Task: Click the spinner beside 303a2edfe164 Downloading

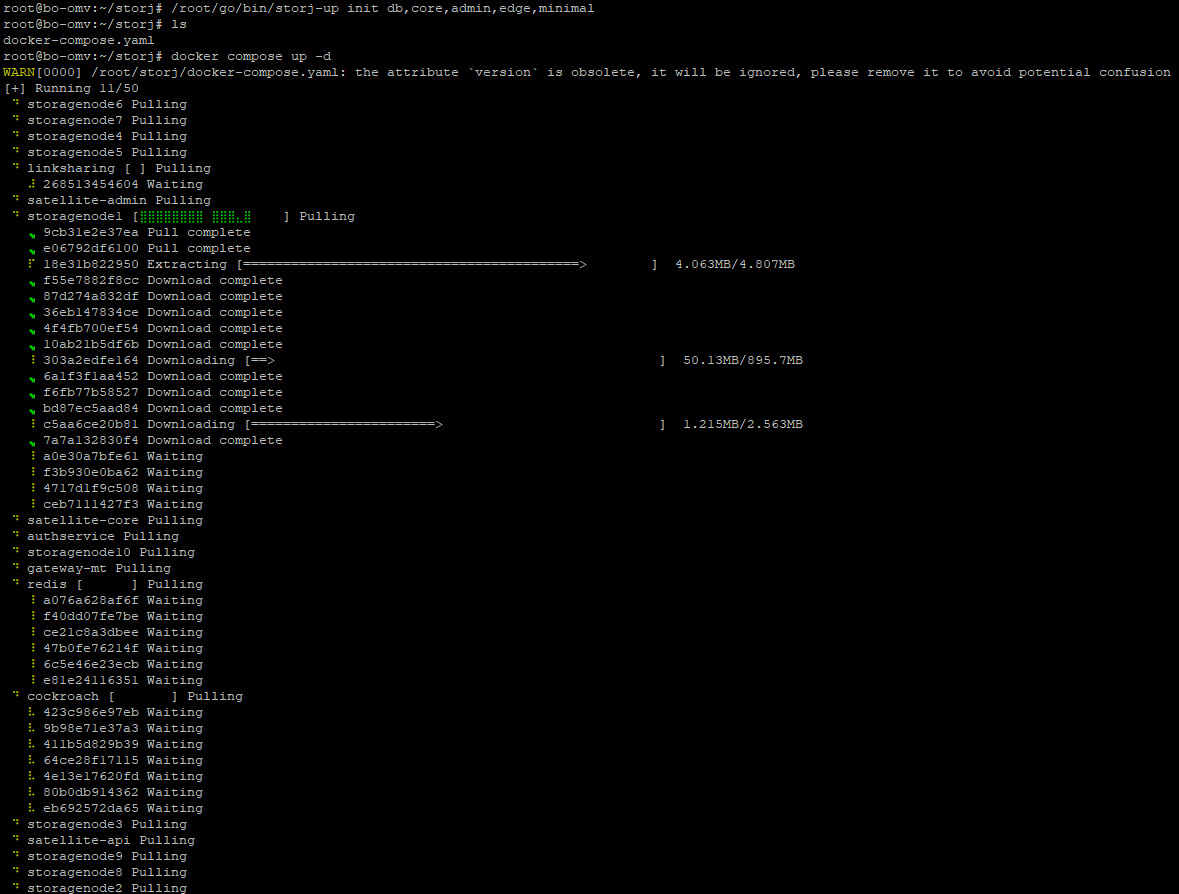Action: [33, 360]
